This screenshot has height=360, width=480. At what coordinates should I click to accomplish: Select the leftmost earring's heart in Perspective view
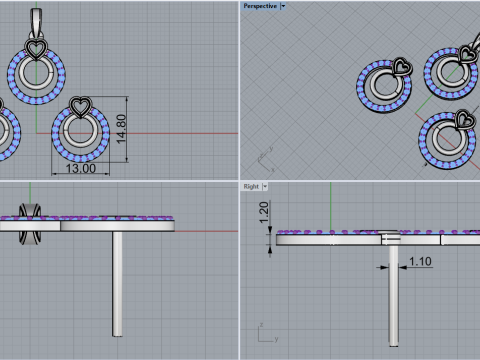(x=402, y=67)
